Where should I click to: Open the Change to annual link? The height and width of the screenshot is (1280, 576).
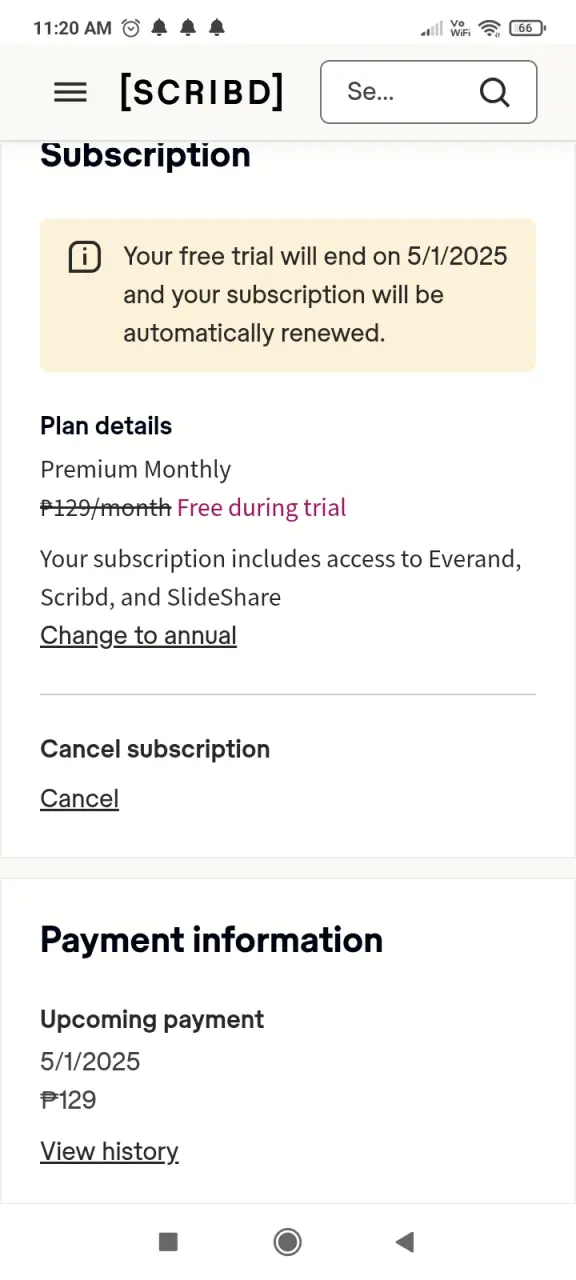[x=138, y=636]
